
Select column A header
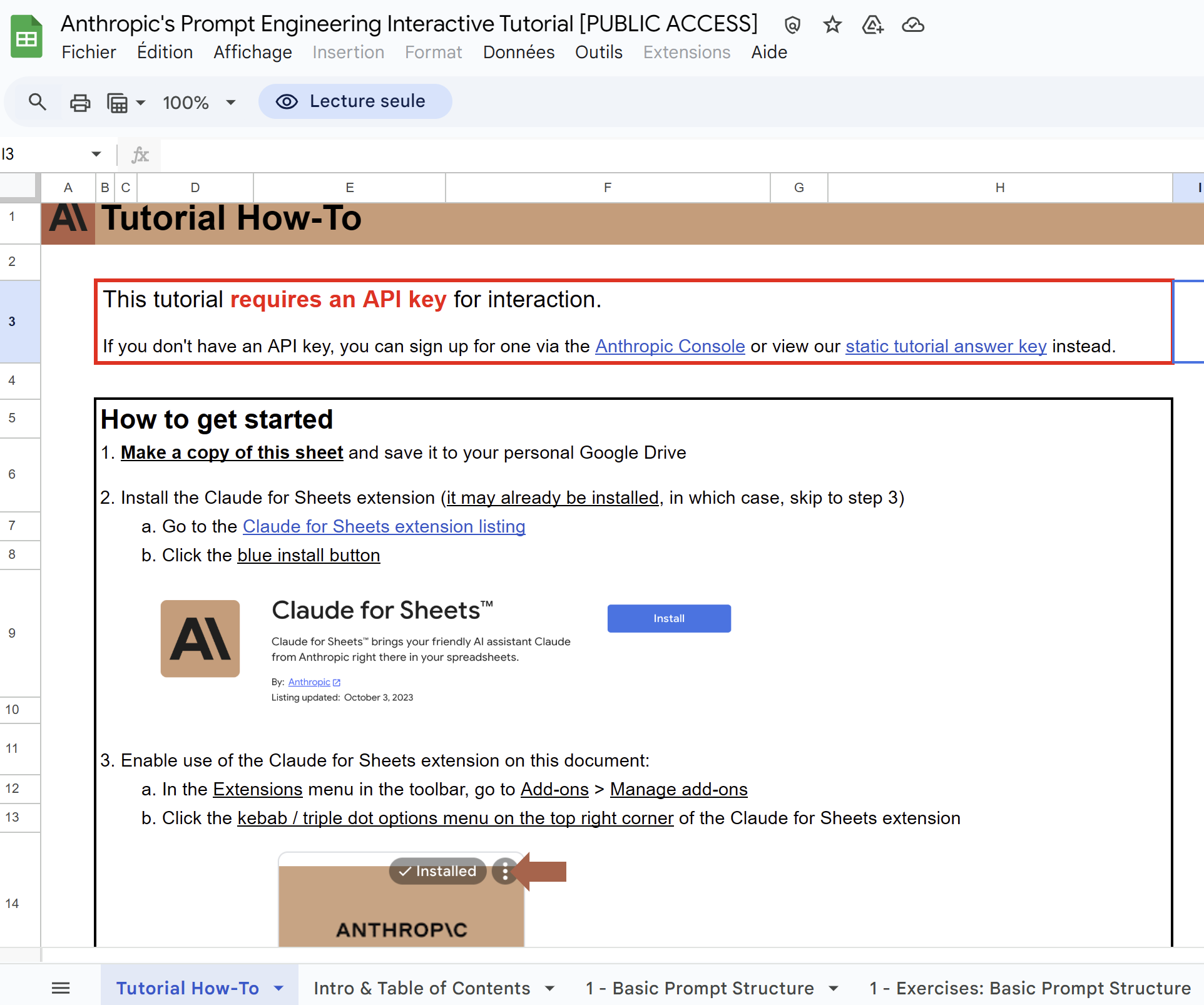[68, 188]
